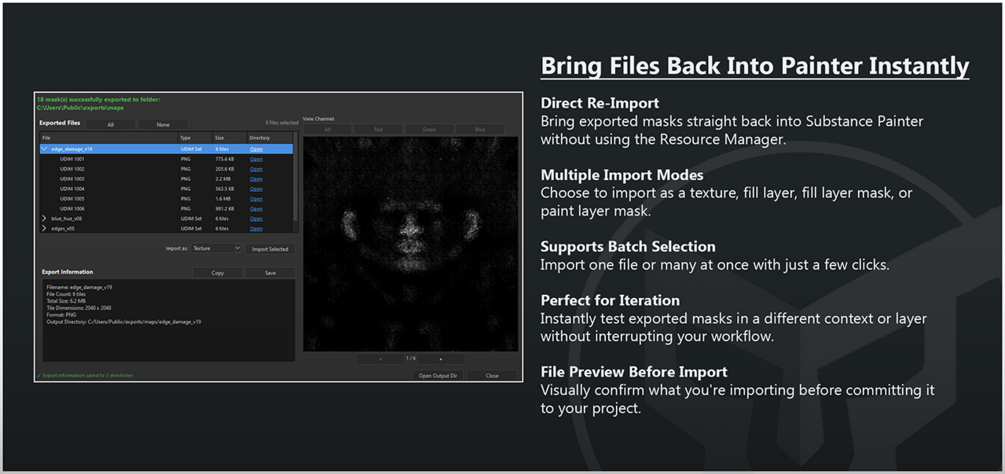Viewport: 1005px width, 474px height.
Task: View the Green channel only
Action: click(x=429, y=129)
